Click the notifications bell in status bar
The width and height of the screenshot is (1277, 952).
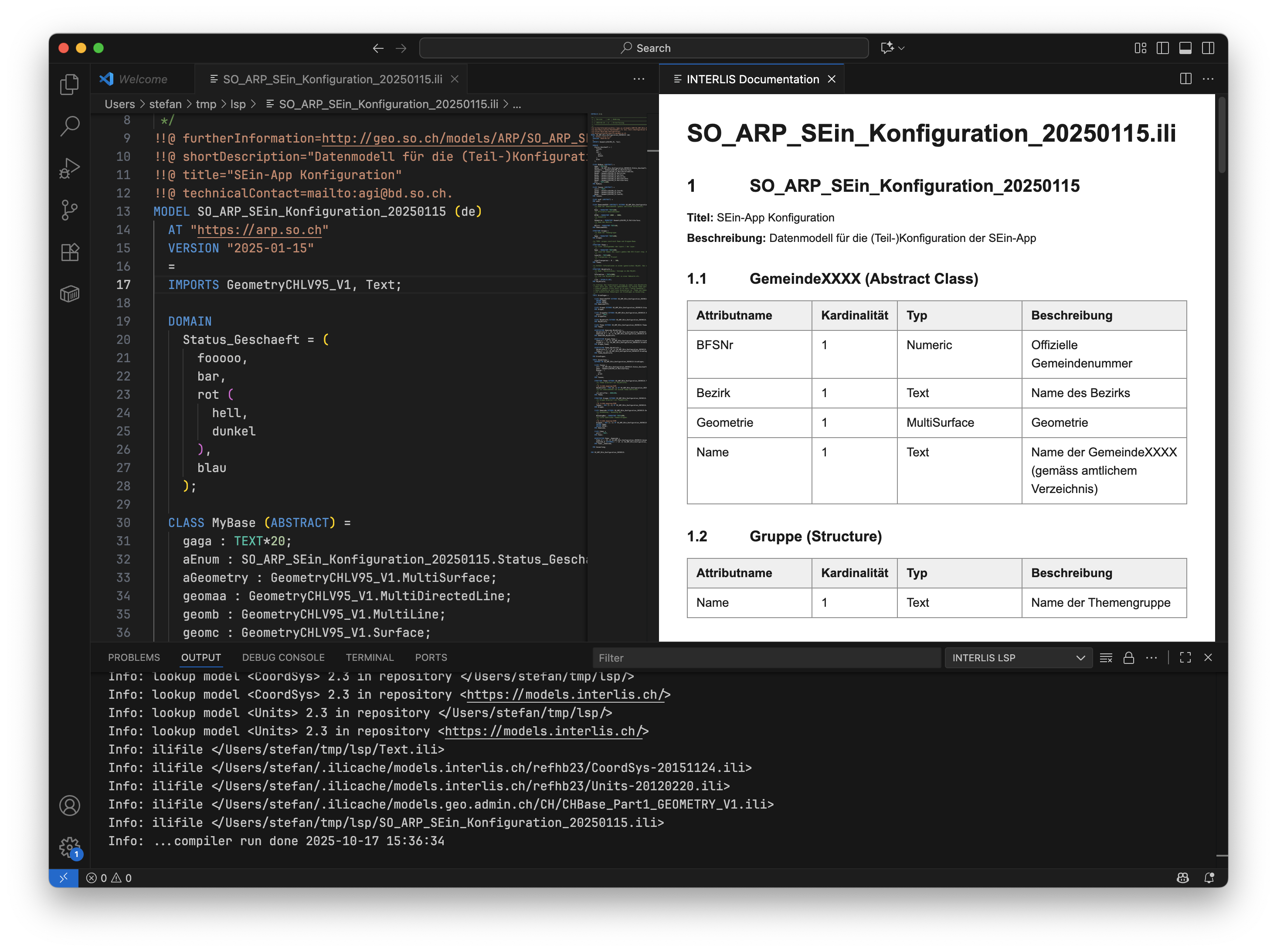point(1209,877)
